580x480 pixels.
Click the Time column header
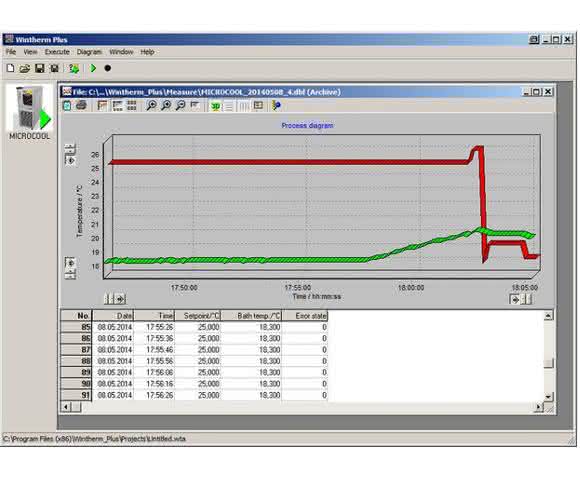pos(154,316)
